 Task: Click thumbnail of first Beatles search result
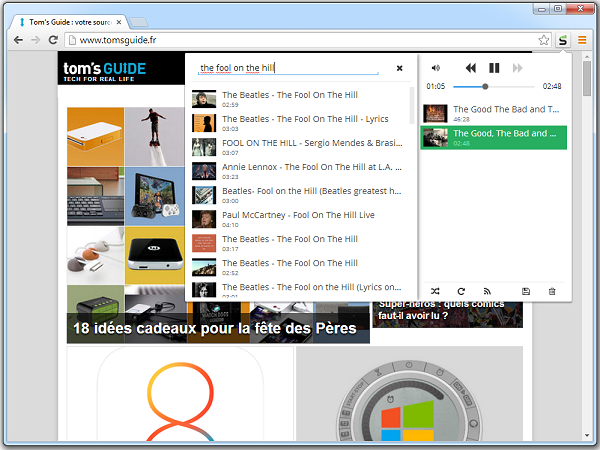(x=204, y=99)
